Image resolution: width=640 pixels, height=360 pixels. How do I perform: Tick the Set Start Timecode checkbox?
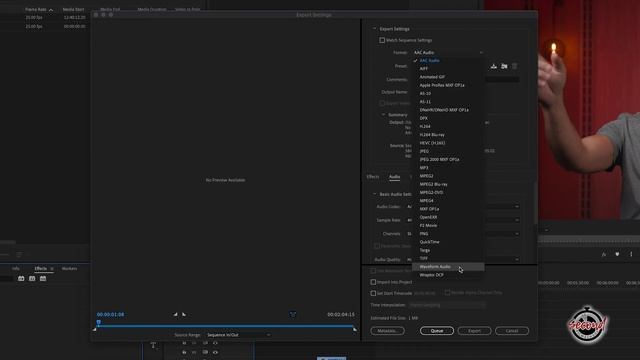[x=373, y=293]
